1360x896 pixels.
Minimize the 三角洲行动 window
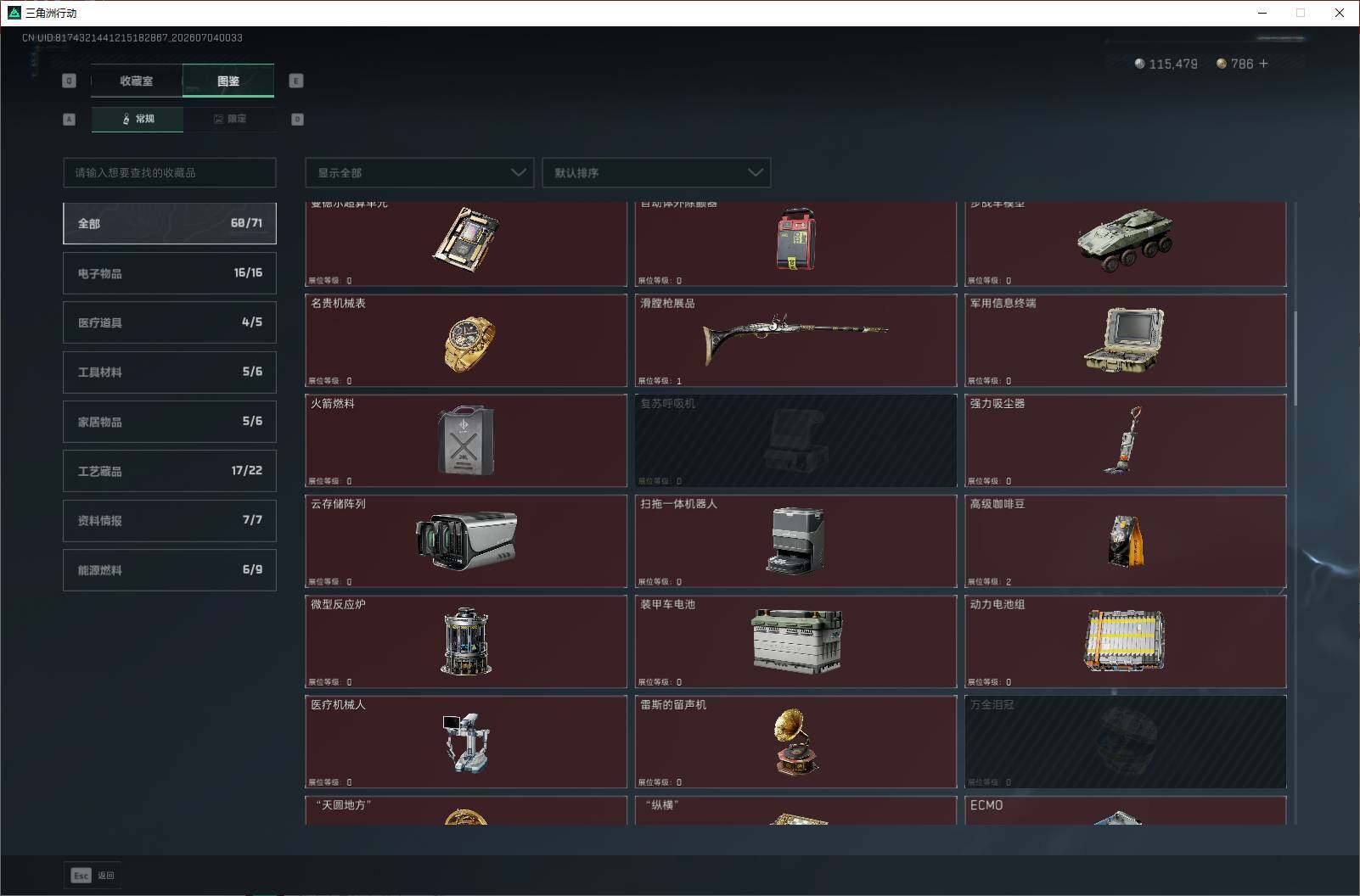[1262, 13]
